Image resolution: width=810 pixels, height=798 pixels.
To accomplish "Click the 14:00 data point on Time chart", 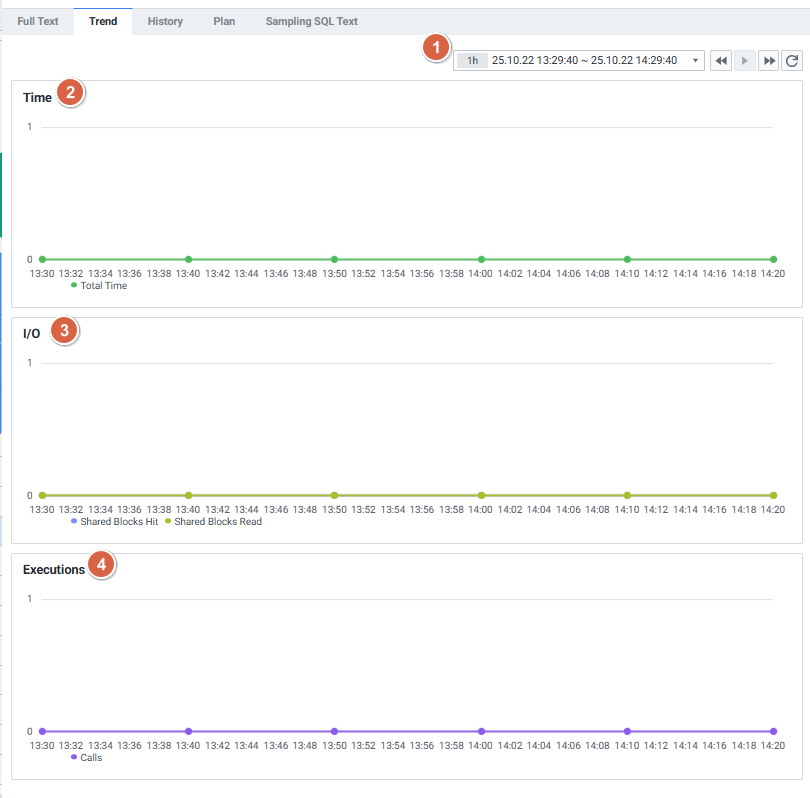I will [481, 259].
